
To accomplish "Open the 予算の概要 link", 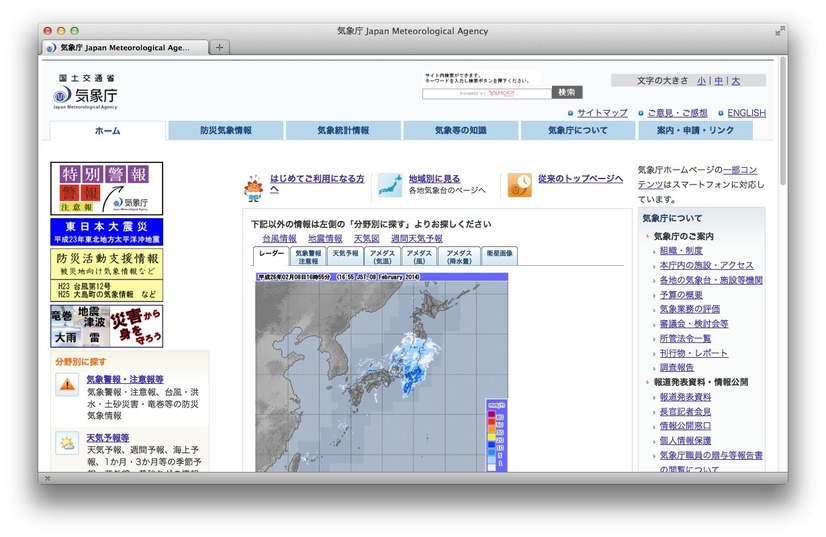I will click(x=681, y=295).
